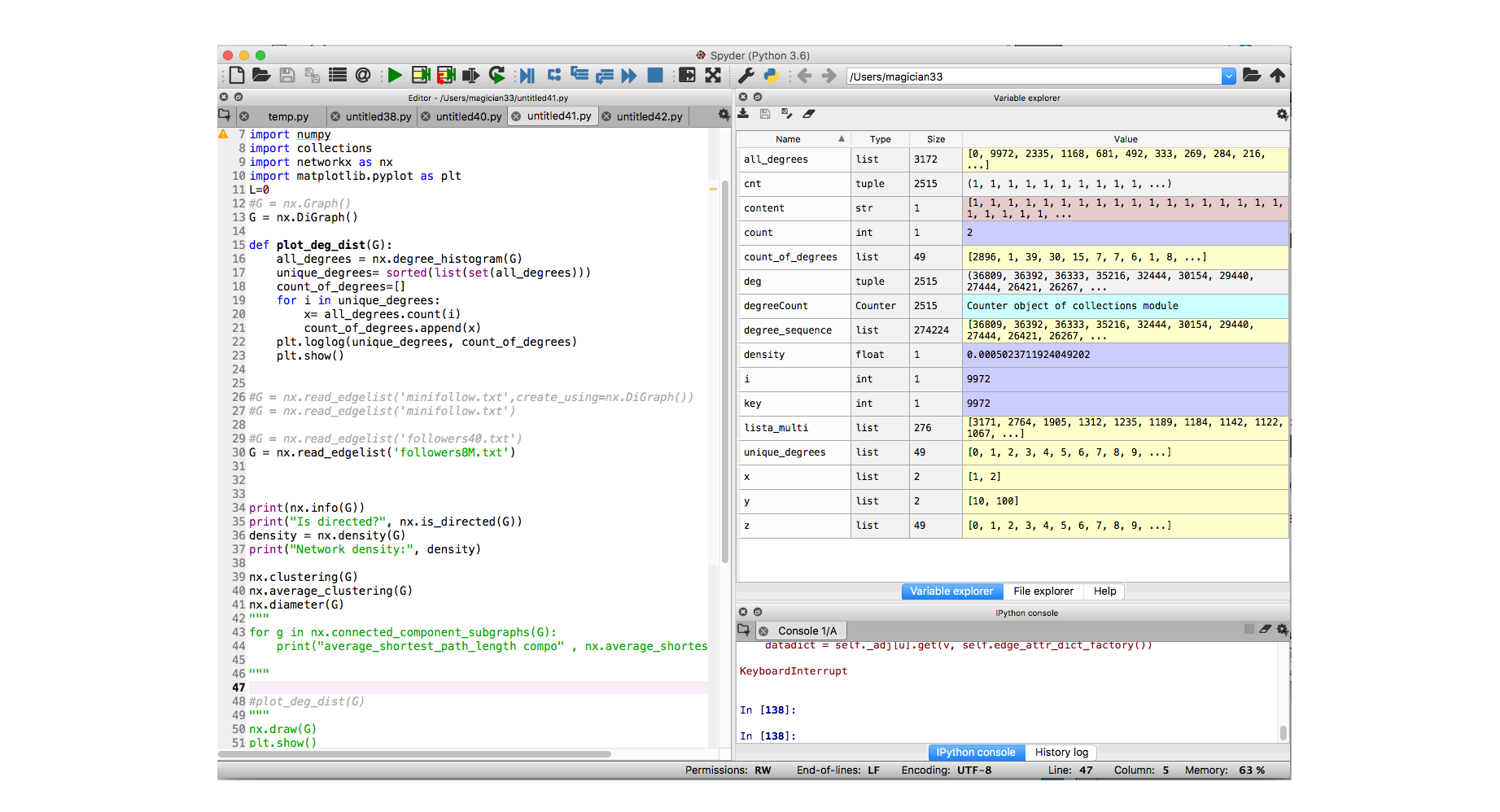The width and height of the screenshot is (1500, 812).
Task: Create a new file from the toolbar
Action: coord(237,76)
